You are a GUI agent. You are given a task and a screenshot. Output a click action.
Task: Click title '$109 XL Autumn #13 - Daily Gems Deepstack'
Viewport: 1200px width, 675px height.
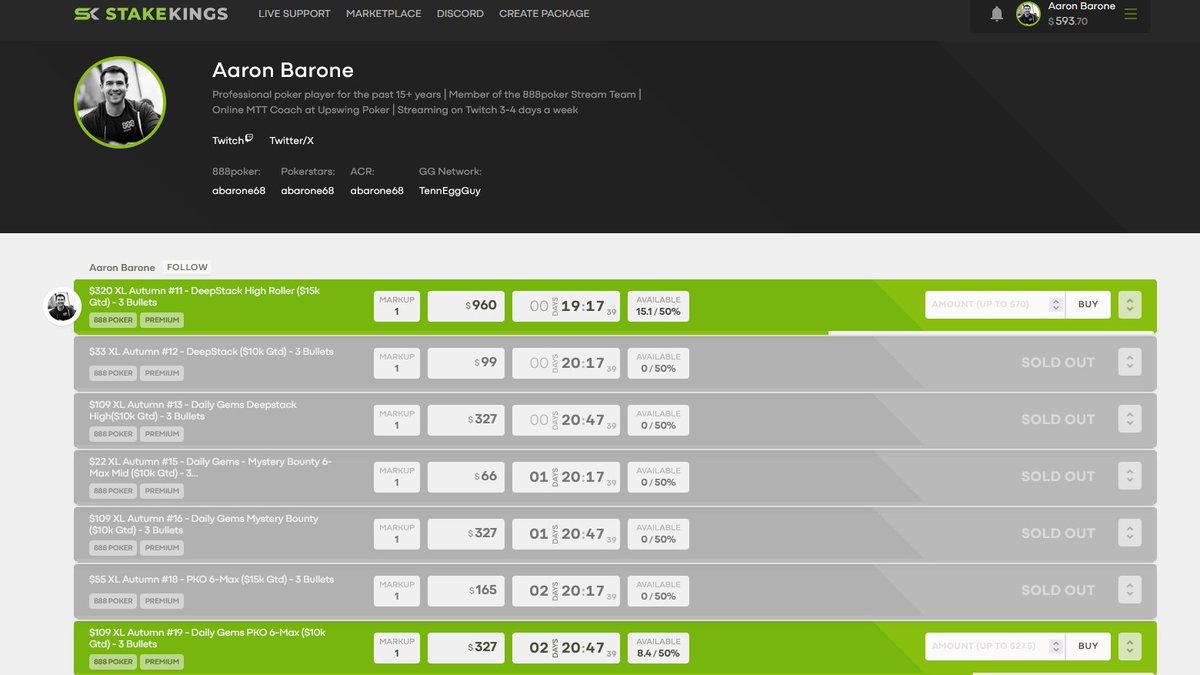pyautogui.click(x=193, y=410)
